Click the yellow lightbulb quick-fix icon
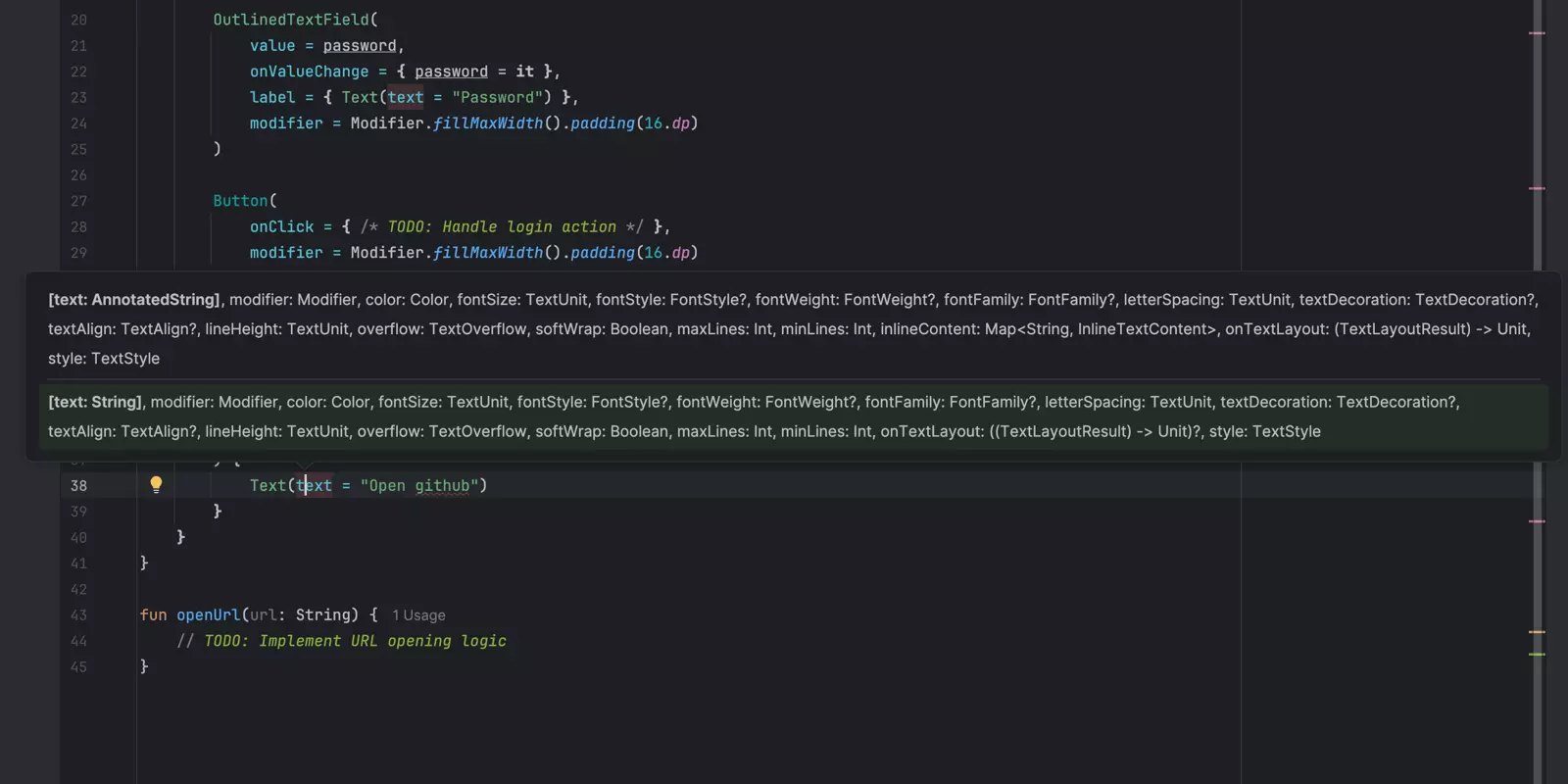 [156, 484]
